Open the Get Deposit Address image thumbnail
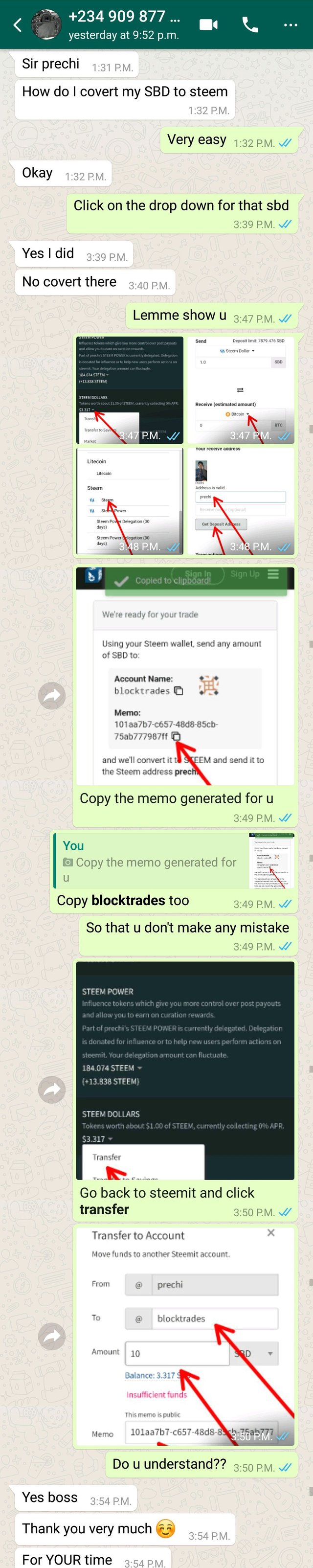313x1568 pixels. click(x=241, y=500)
